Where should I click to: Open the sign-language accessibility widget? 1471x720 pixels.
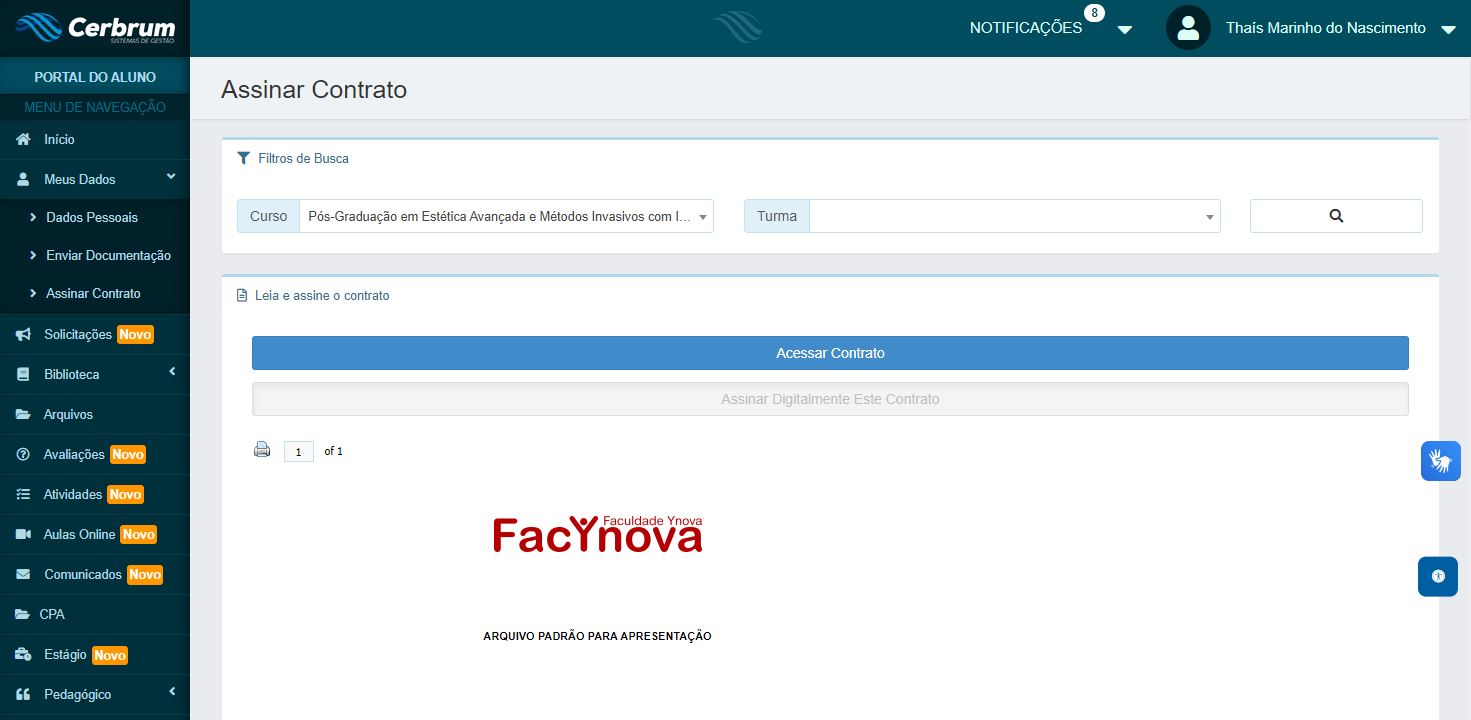(x=1440, y=461)
